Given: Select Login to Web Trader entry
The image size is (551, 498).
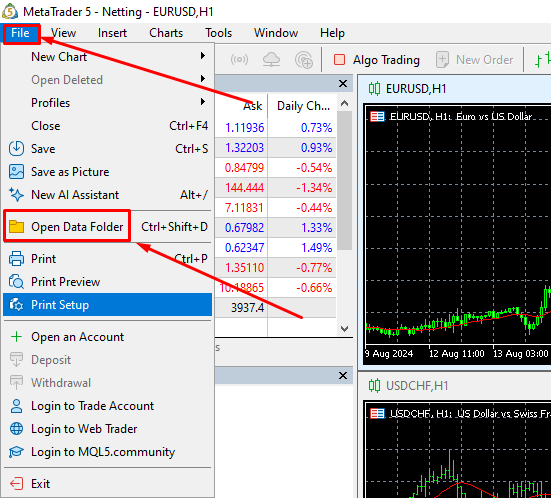Looking at the screenshot, I should click(107, 429).
